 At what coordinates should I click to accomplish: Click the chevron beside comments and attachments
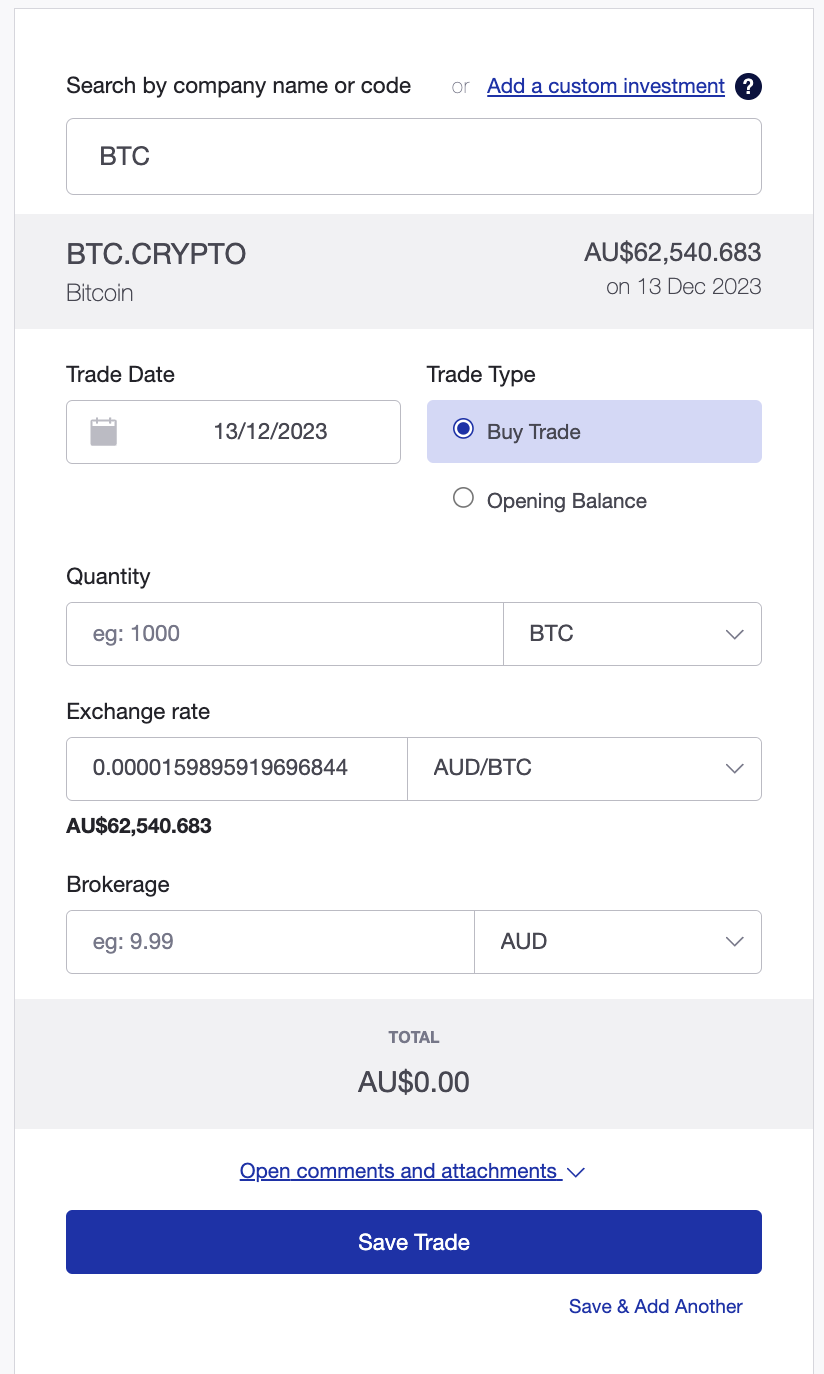576,1172
